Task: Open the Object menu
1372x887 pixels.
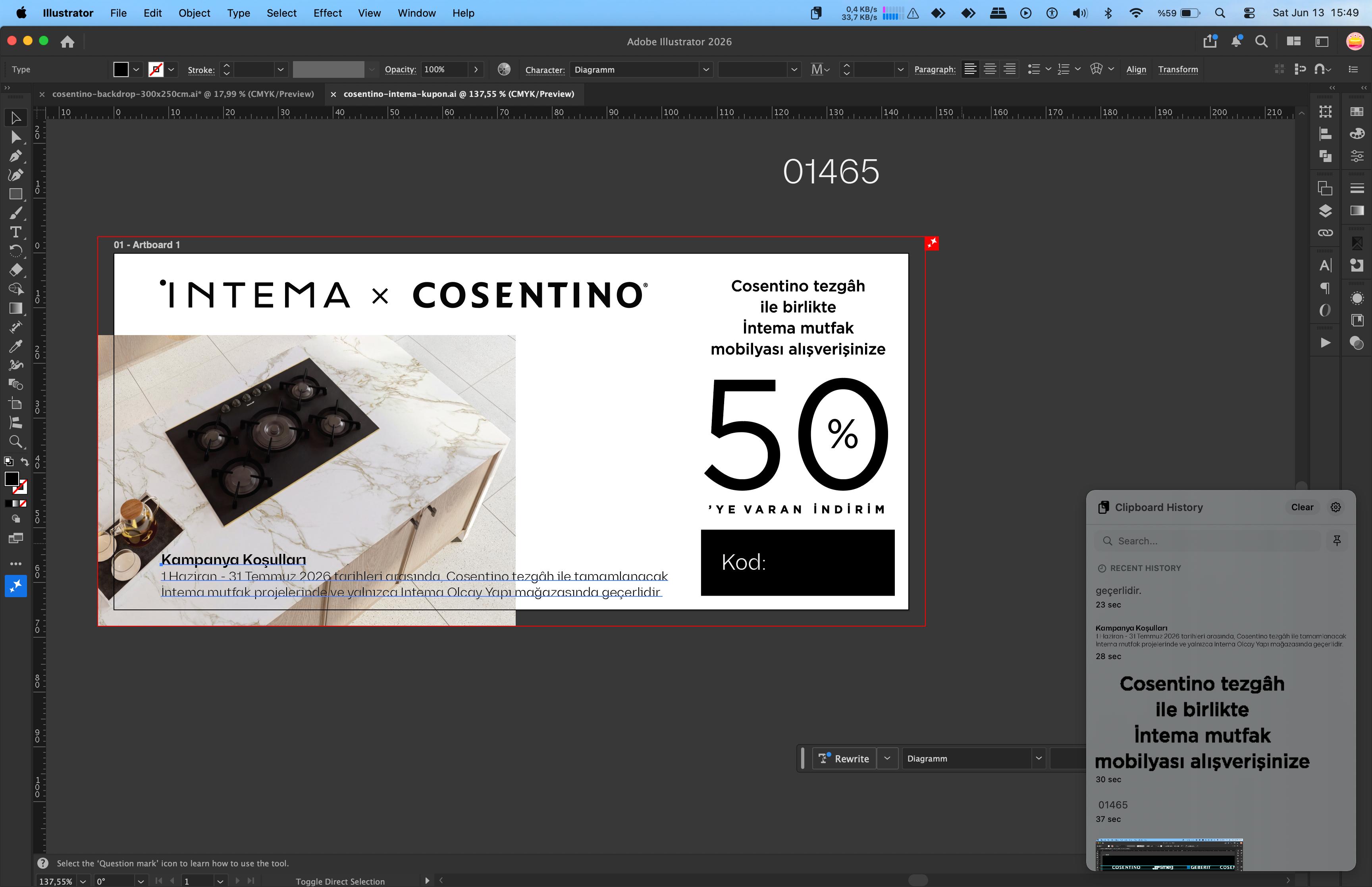Action: (194, 13)
